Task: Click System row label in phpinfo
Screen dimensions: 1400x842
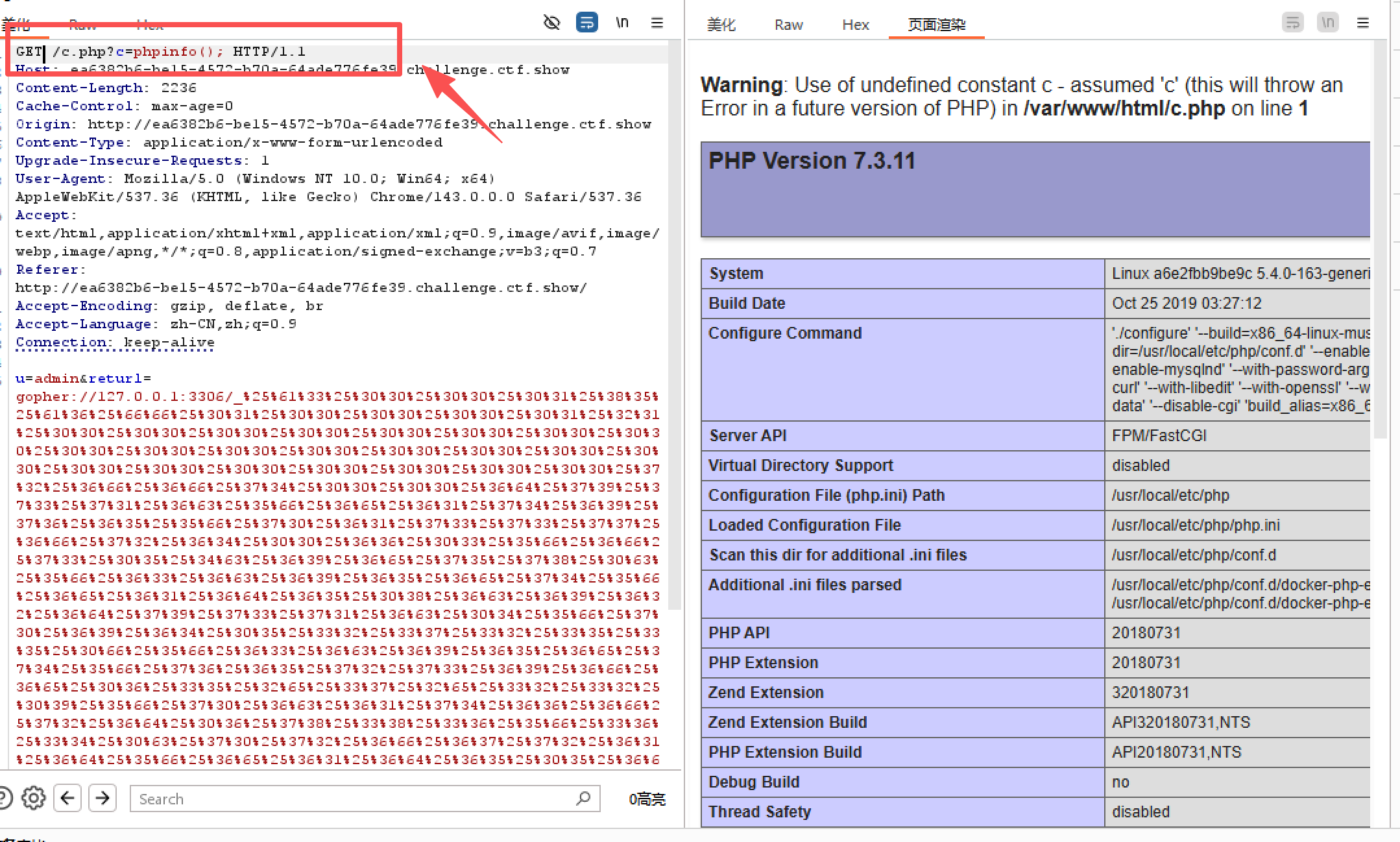Action: pyautogui.click(x=736, y=273)
